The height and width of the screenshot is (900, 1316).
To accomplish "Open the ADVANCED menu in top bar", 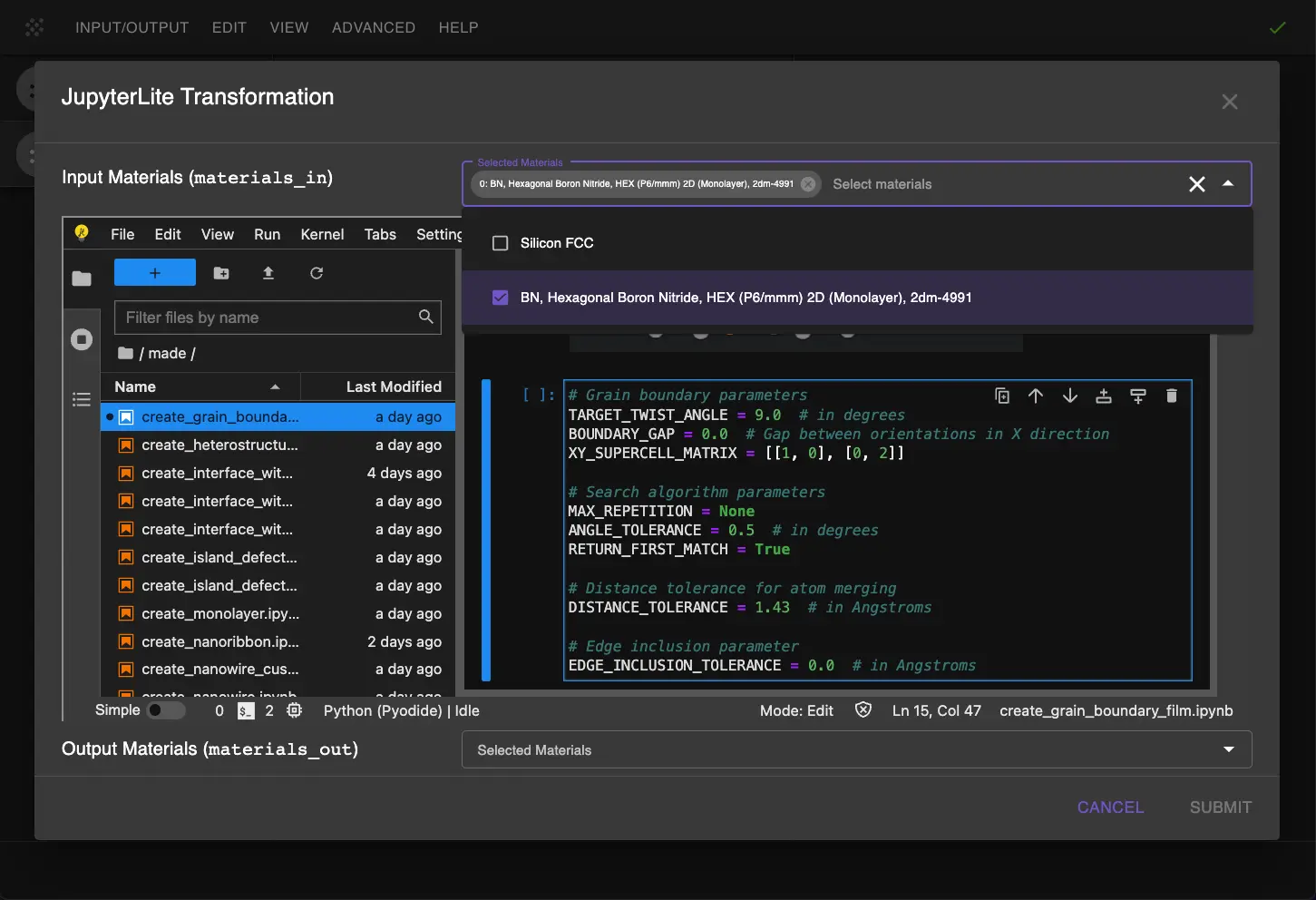I will pos(373,27).
